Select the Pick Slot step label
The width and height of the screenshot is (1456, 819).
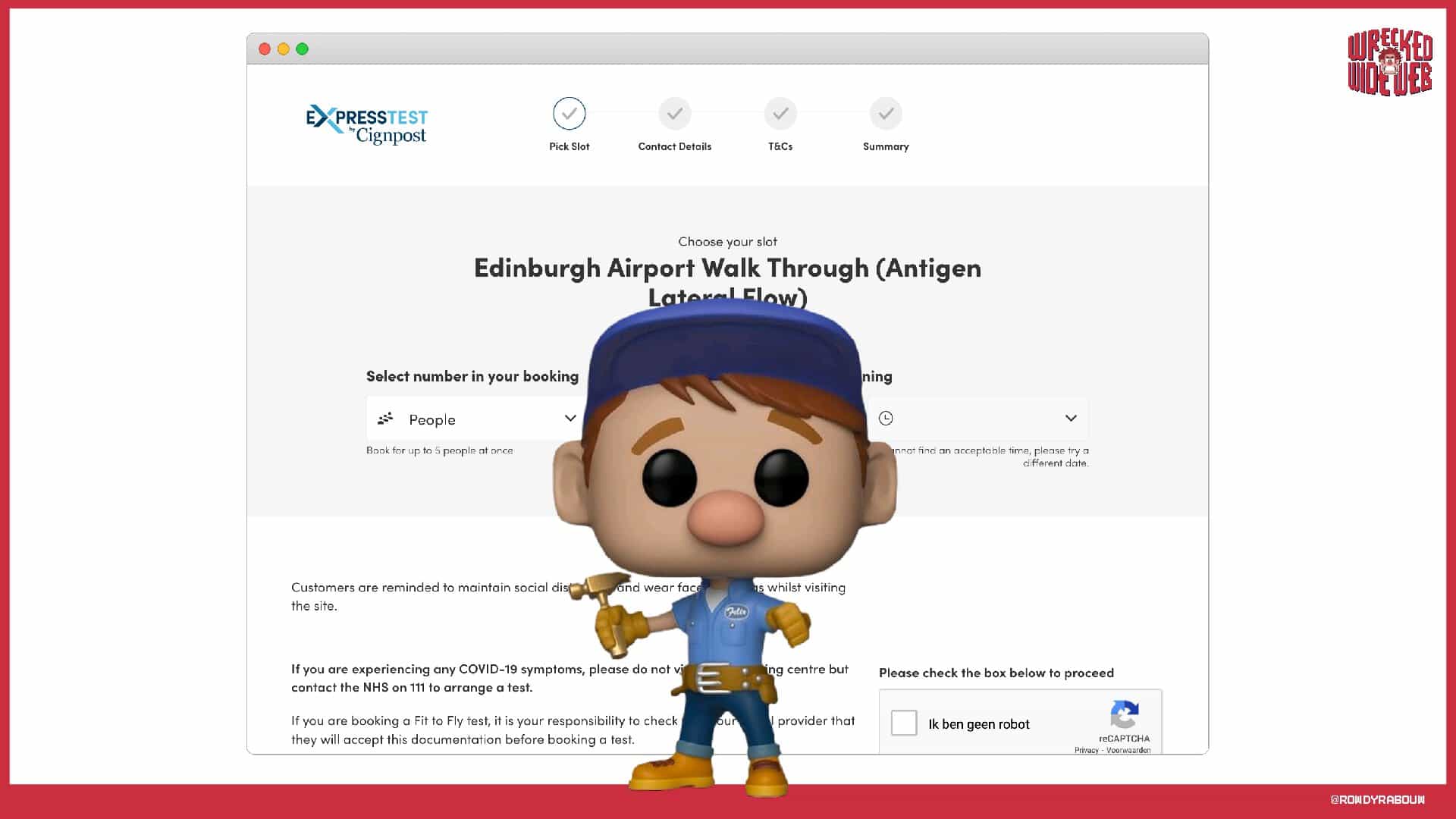pos(569,146)
